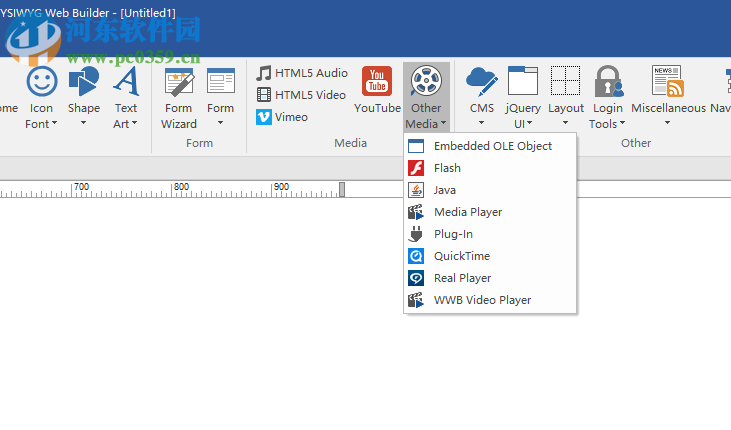This screenshot has height=430, width=731.
Task: Click the Plug-In plug icon
Action: click(416, 234)
